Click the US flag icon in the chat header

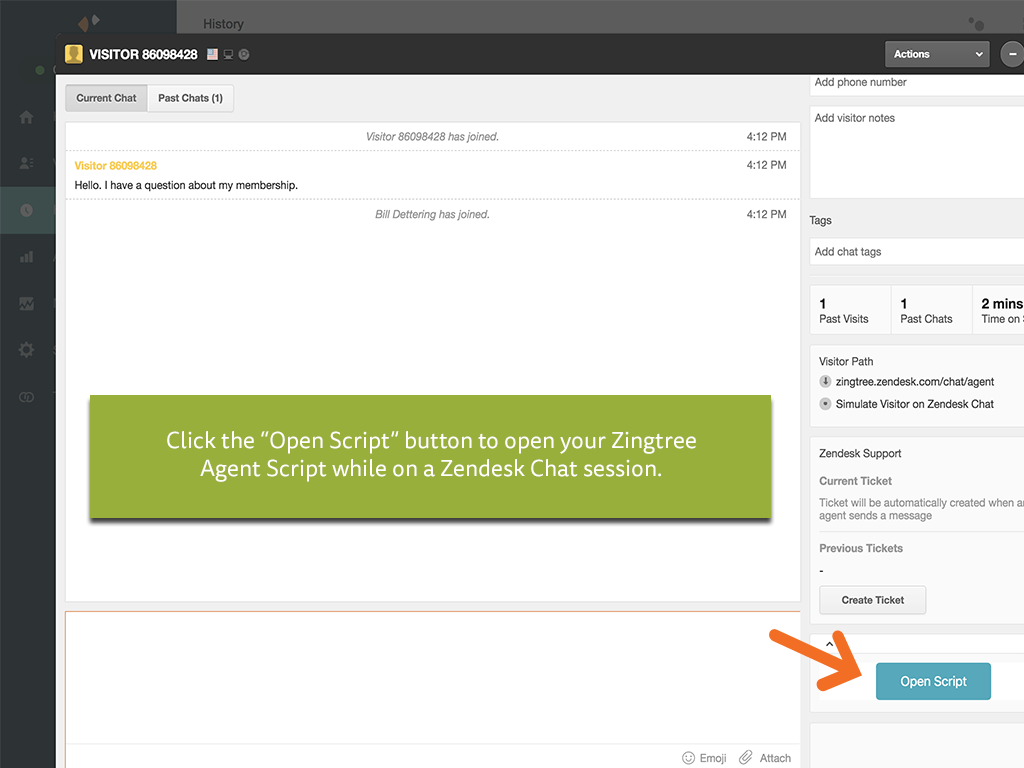click(212, 54)
